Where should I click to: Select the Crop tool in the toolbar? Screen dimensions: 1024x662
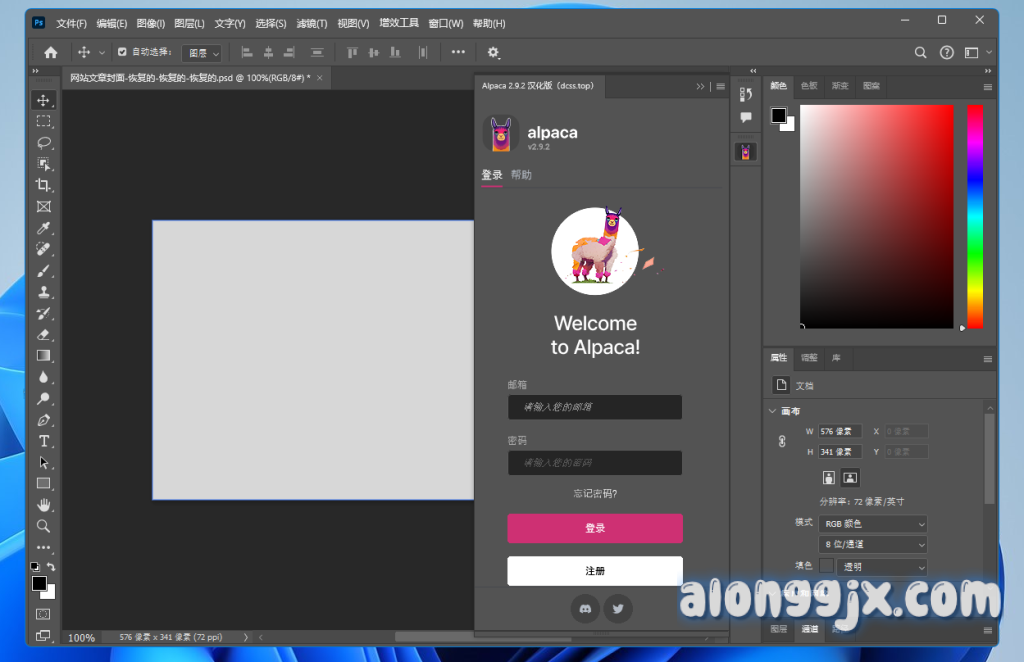click(43, 185)
